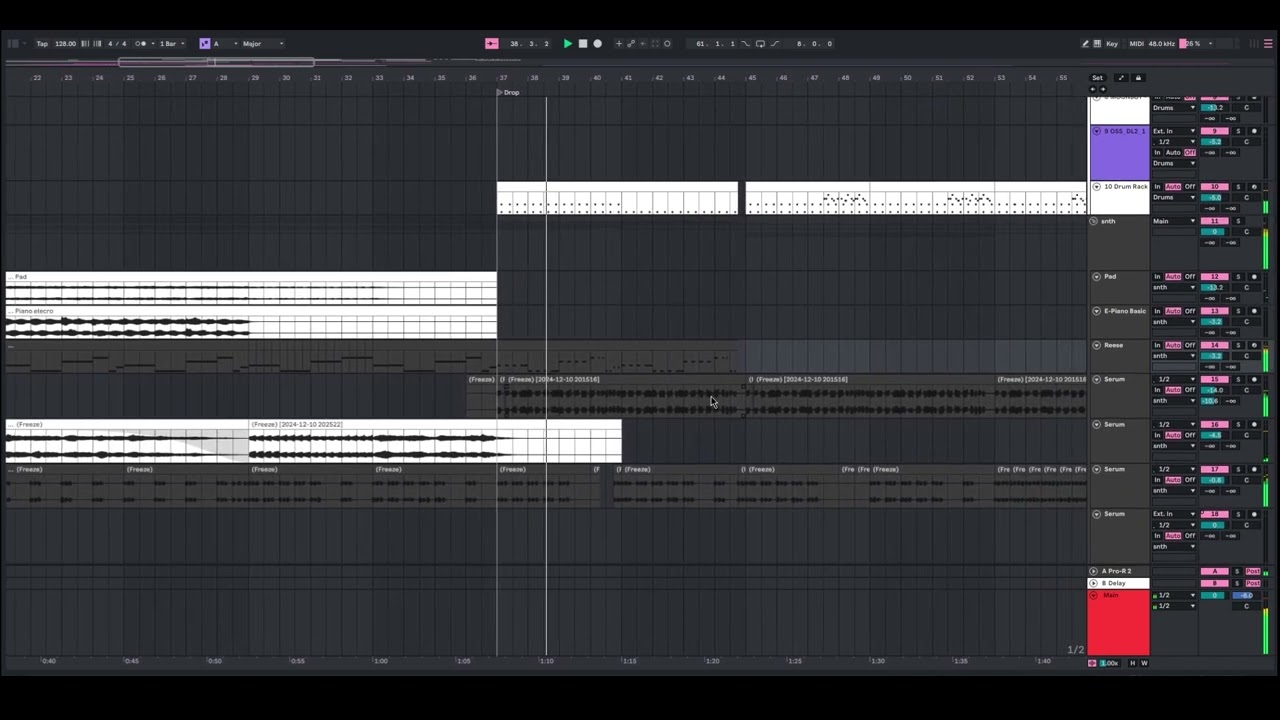Viewport: 1280px width, 720px height.
Task: Adjust the snth group volume showing 0
Action: (1215, 232)
